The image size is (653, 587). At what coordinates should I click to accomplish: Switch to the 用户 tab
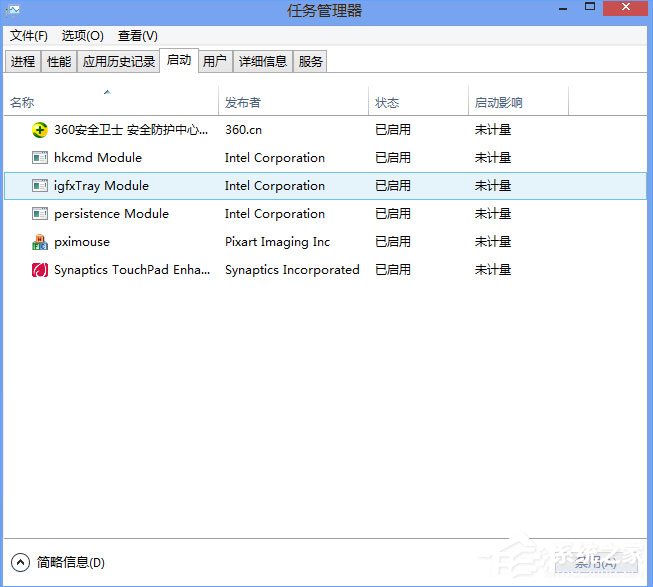(215, 62)
